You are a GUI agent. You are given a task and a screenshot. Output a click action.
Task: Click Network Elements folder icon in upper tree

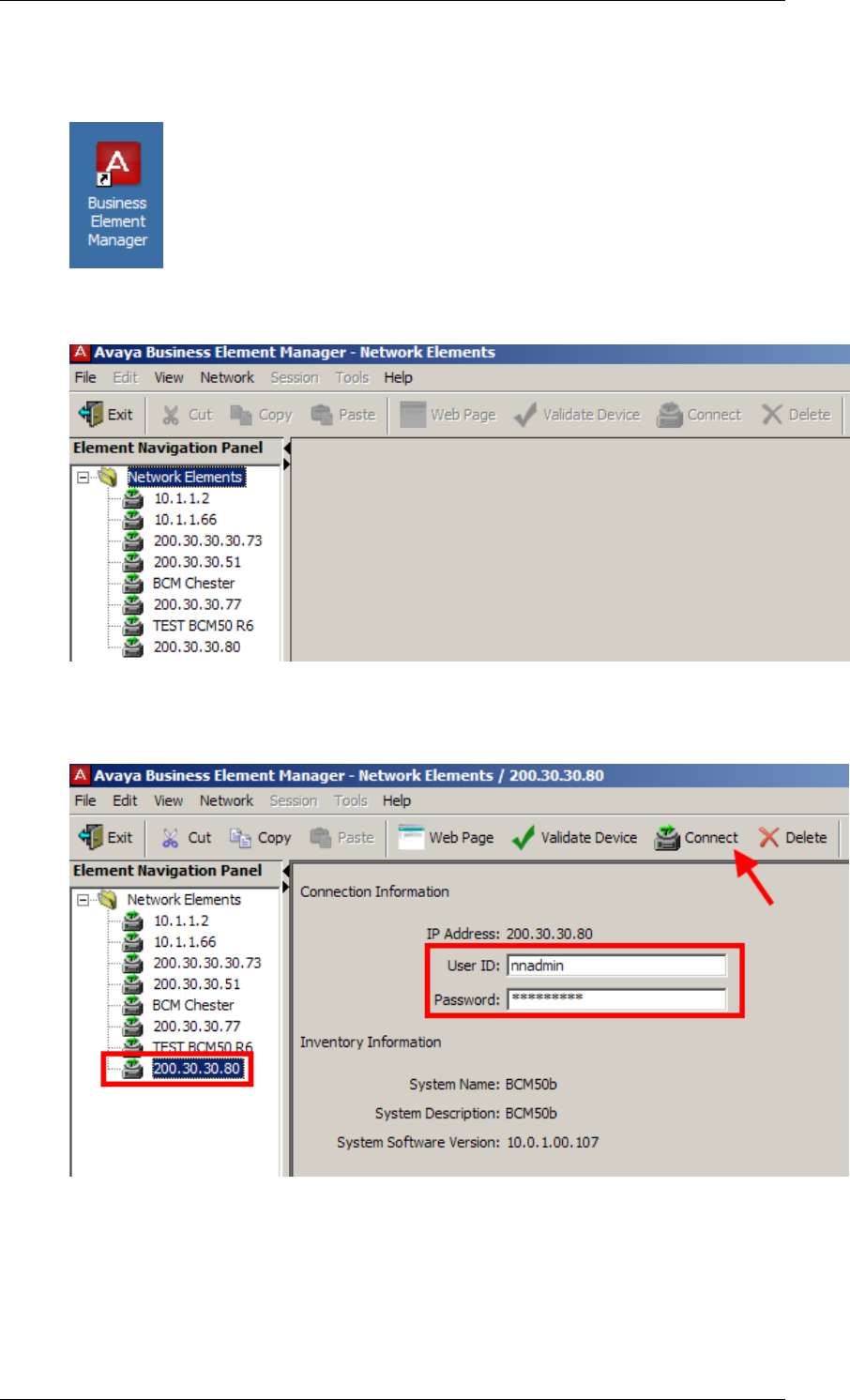click(108, 477)
